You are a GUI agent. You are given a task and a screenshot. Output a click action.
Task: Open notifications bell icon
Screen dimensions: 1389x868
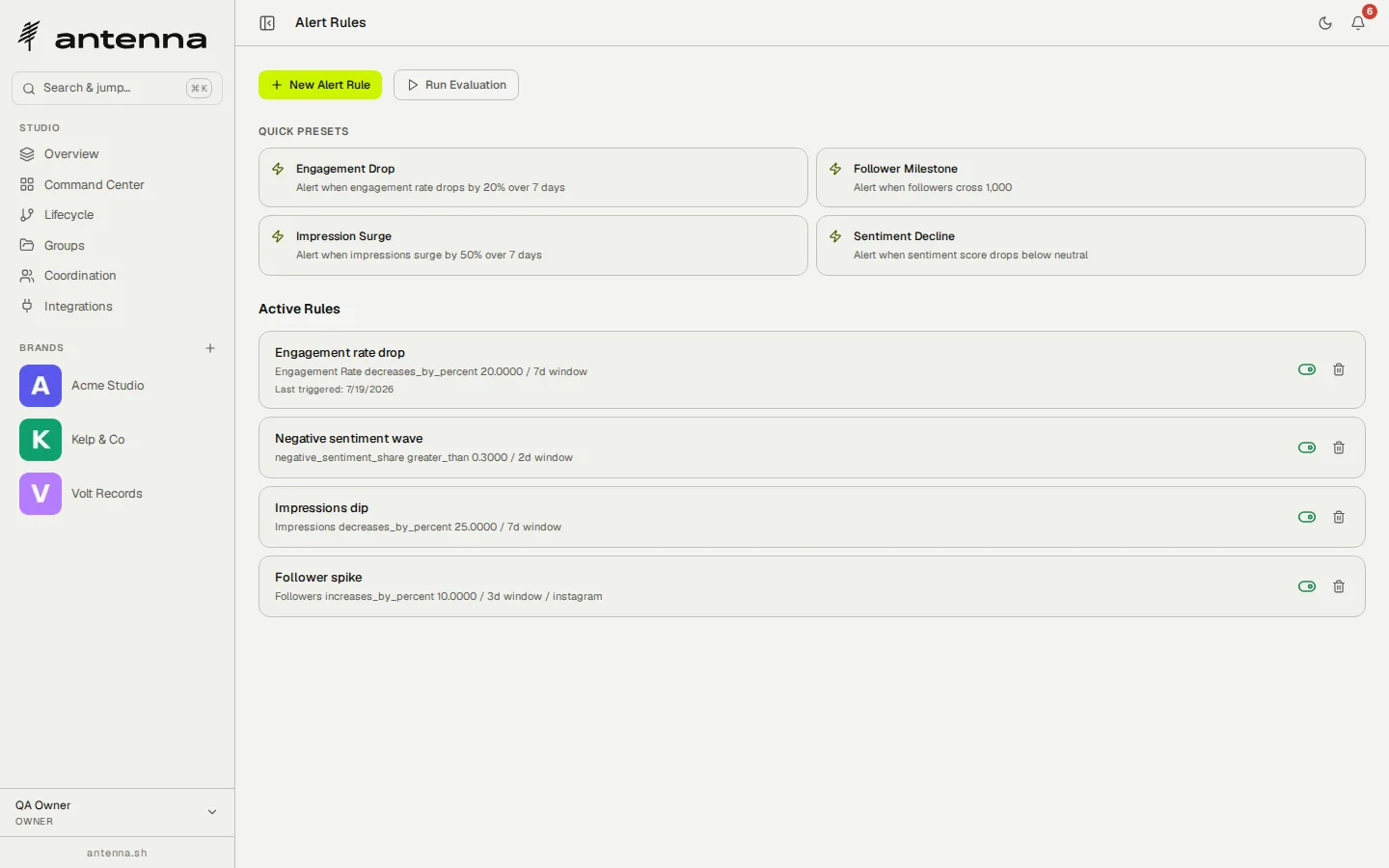pyautogui.click(x=1358, y=23)
